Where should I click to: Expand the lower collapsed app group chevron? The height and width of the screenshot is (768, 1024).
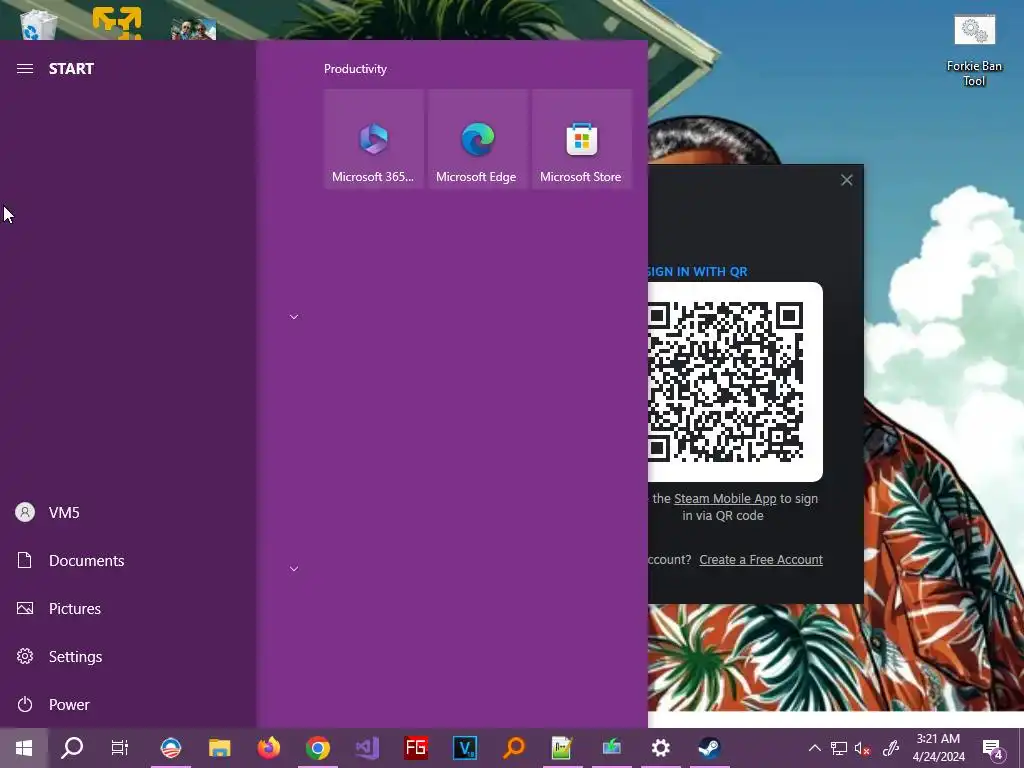pyautogui.click(x=294, y=569)
